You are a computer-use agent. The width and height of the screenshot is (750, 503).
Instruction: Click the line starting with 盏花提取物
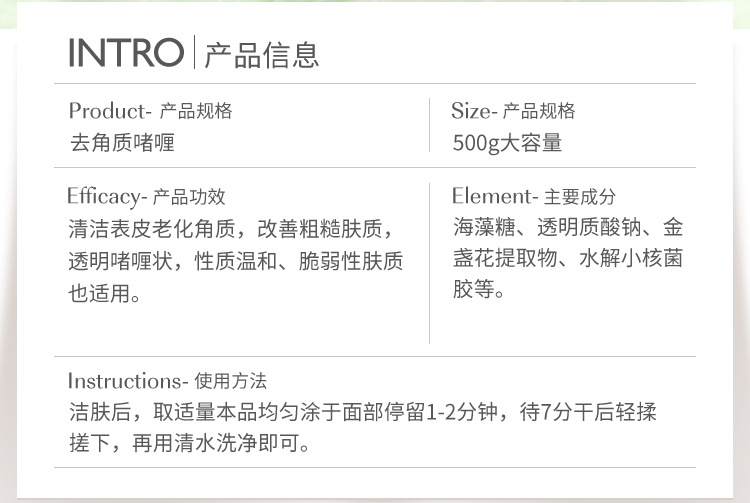(x=568, y=260)
